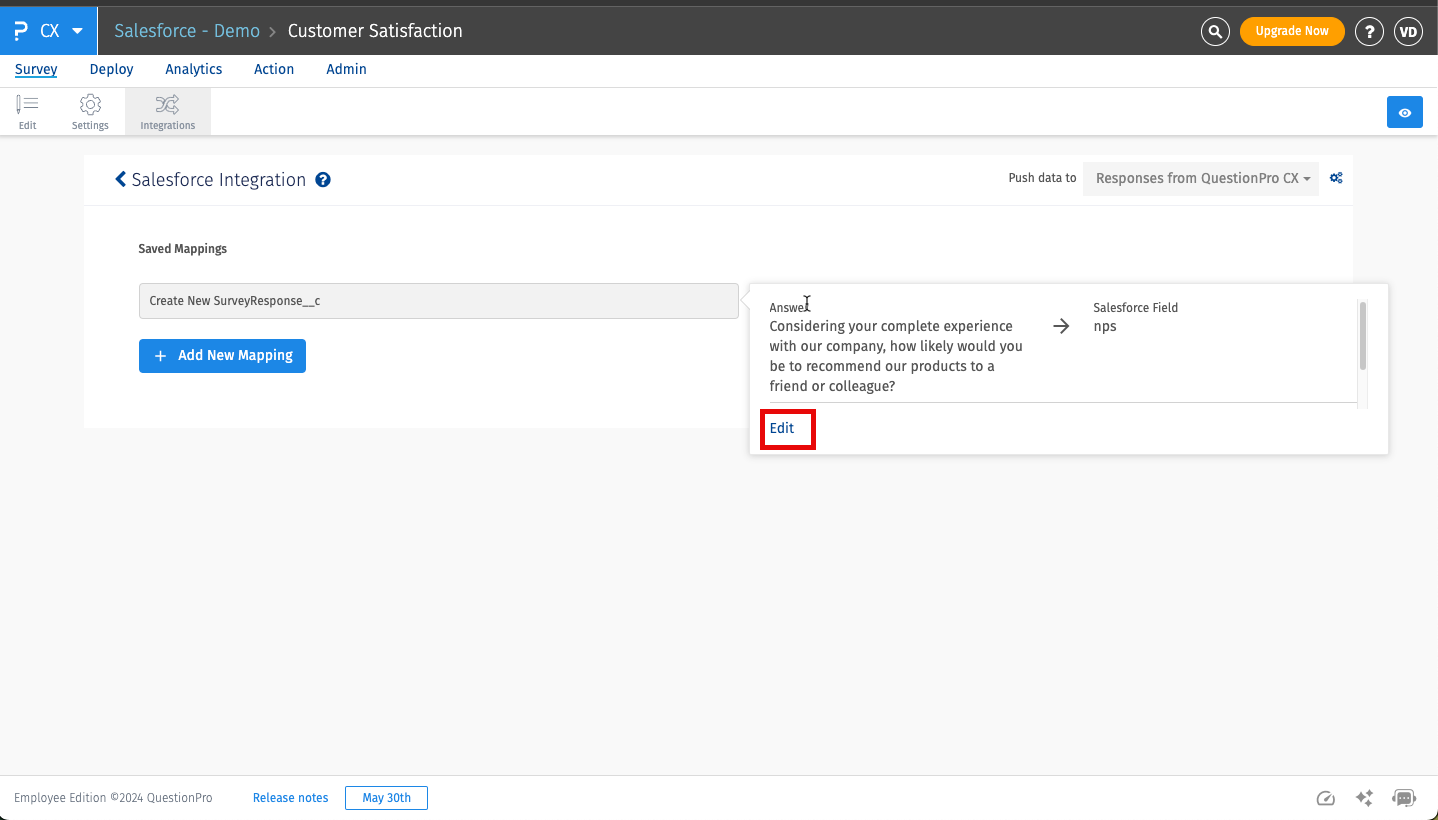Open the integration settings gears icon
This screenshot has height=820, width=1438.
point(1336,178)
